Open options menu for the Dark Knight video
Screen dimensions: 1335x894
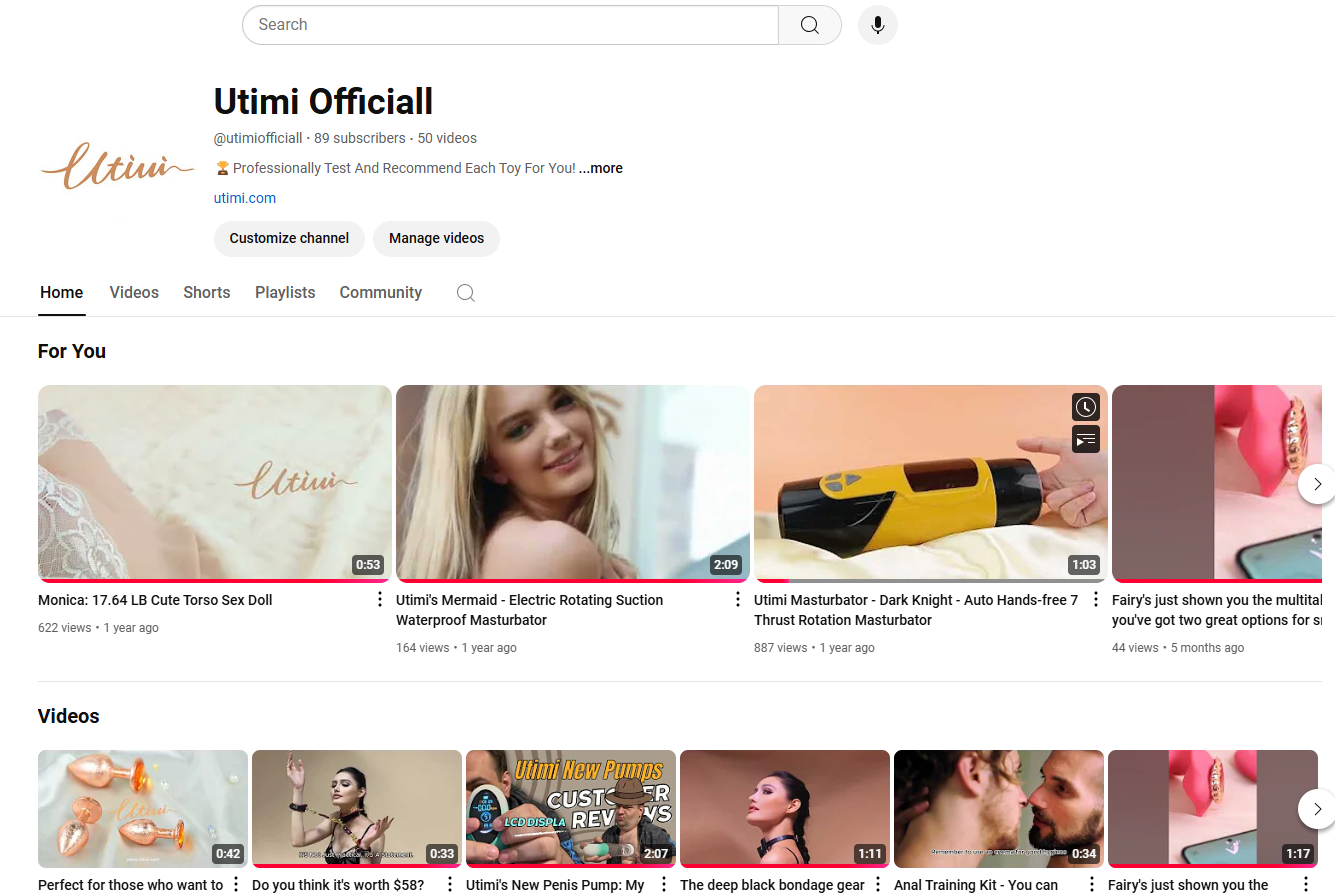[x=1095, y=600]
